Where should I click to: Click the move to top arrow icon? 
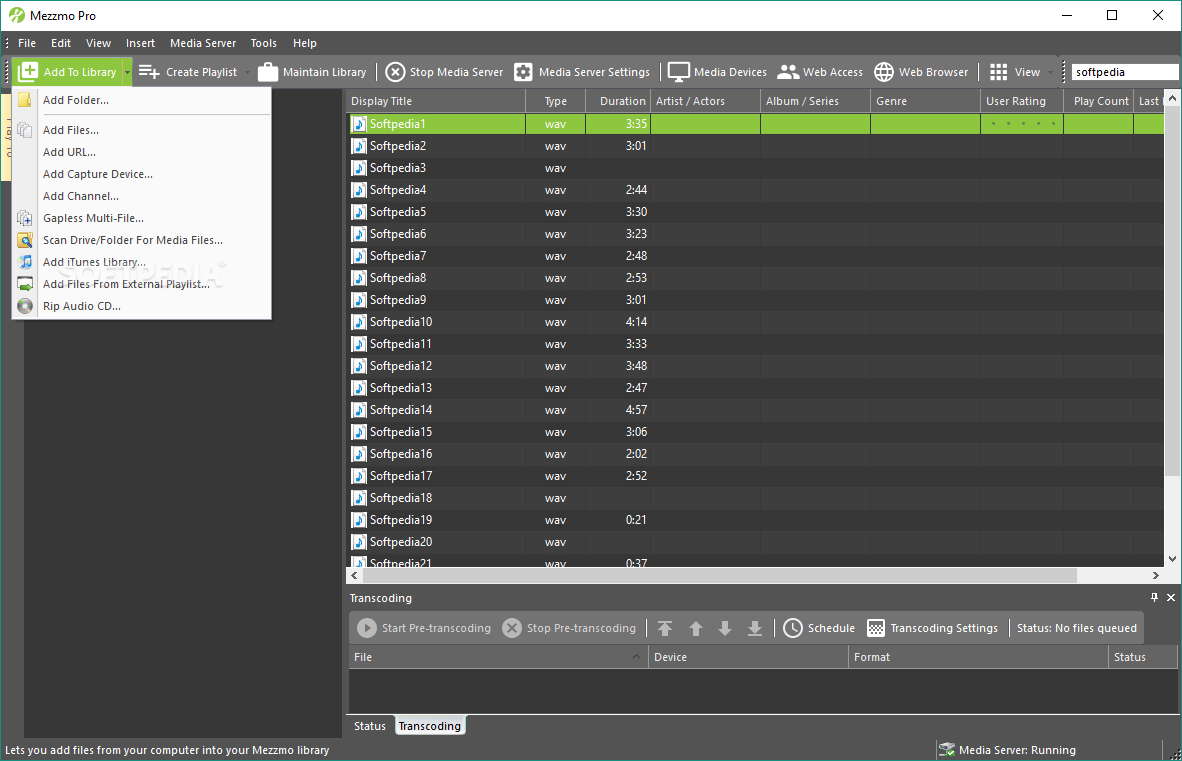pos(665,628)
